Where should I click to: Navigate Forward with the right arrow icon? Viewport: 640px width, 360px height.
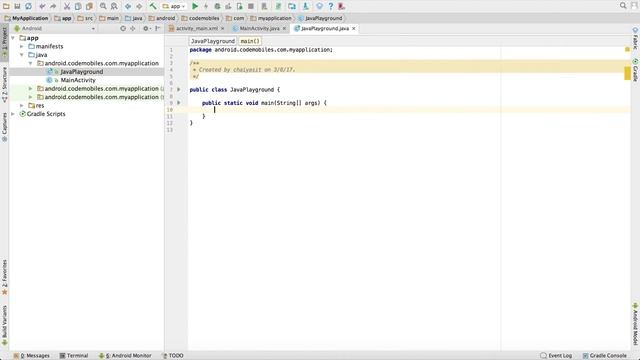click(x=139, y=7)
